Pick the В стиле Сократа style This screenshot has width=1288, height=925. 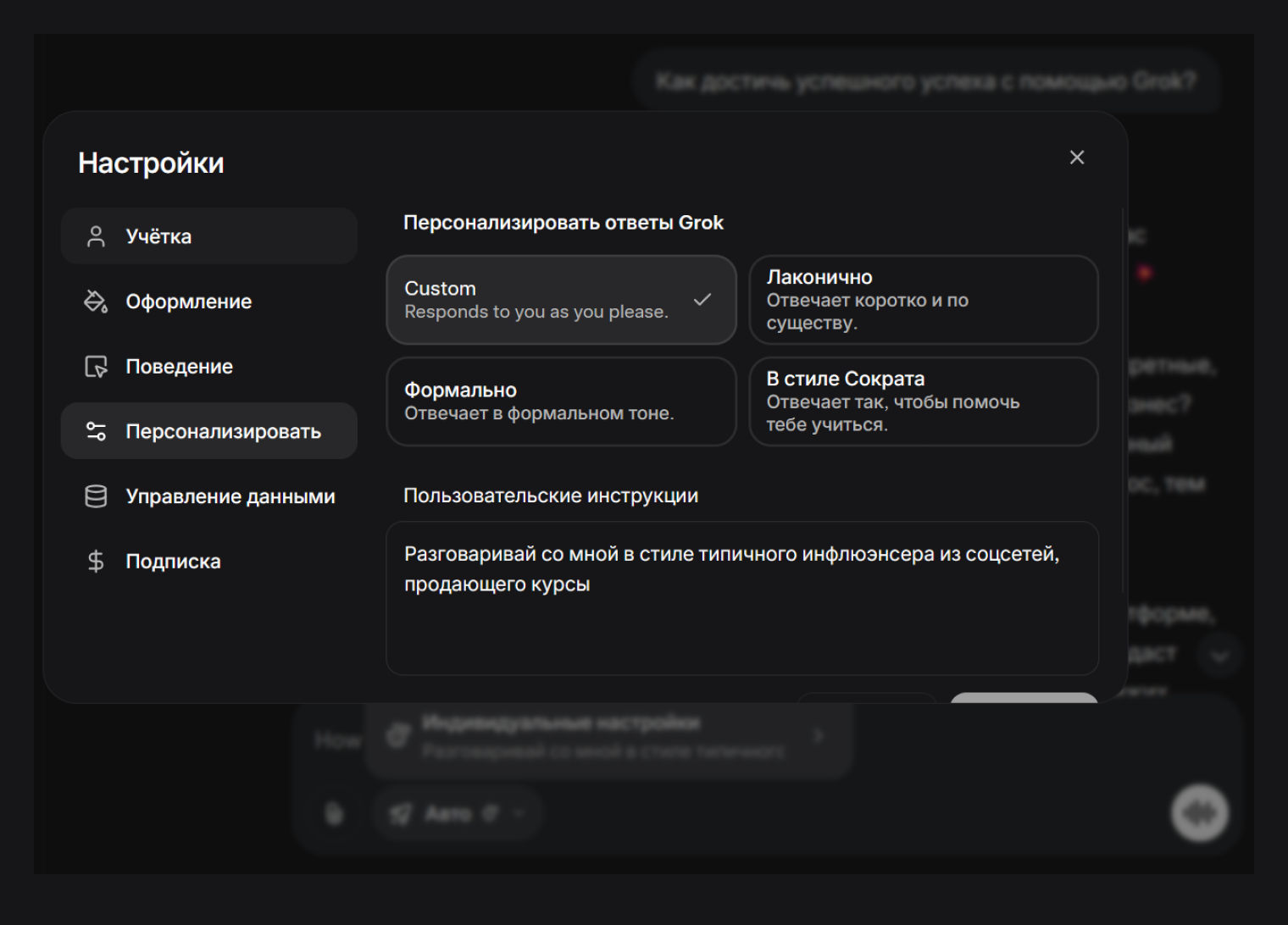pos(924,402)
